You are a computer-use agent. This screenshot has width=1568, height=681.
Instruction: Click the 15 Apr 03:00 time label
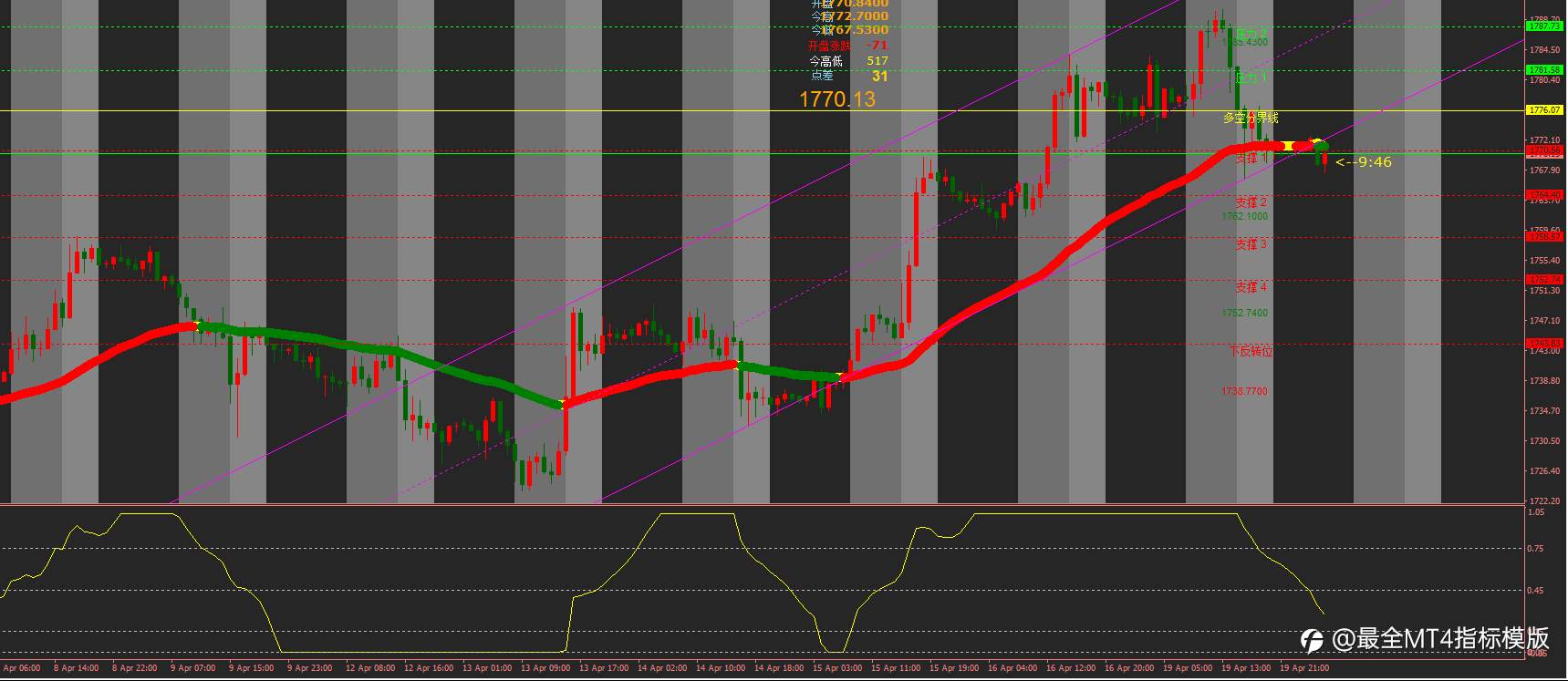coord(838,667)
